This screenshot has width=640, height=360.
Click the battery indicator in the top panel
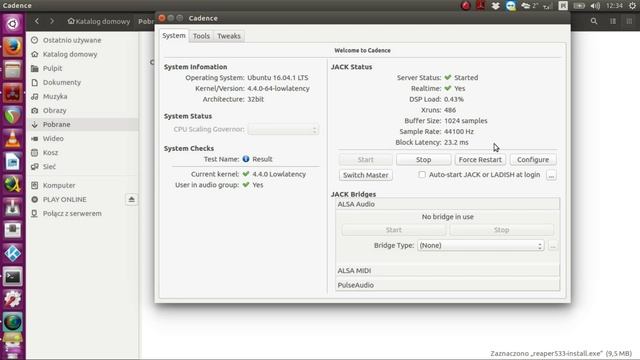tap(579, 6)
